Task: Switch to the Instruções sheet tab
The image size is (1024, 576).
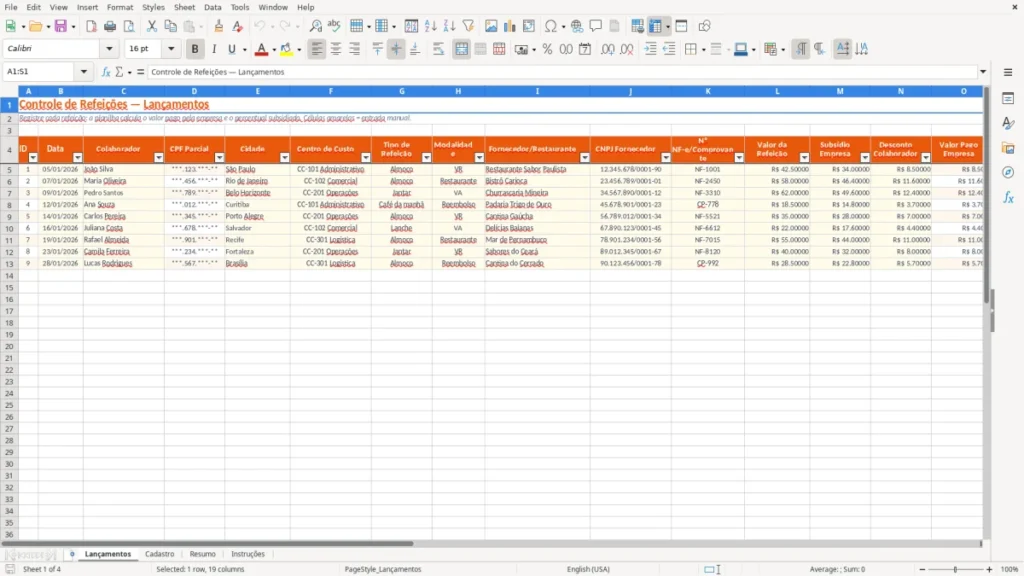Action: pyautogui.click(x=248, y=554)
